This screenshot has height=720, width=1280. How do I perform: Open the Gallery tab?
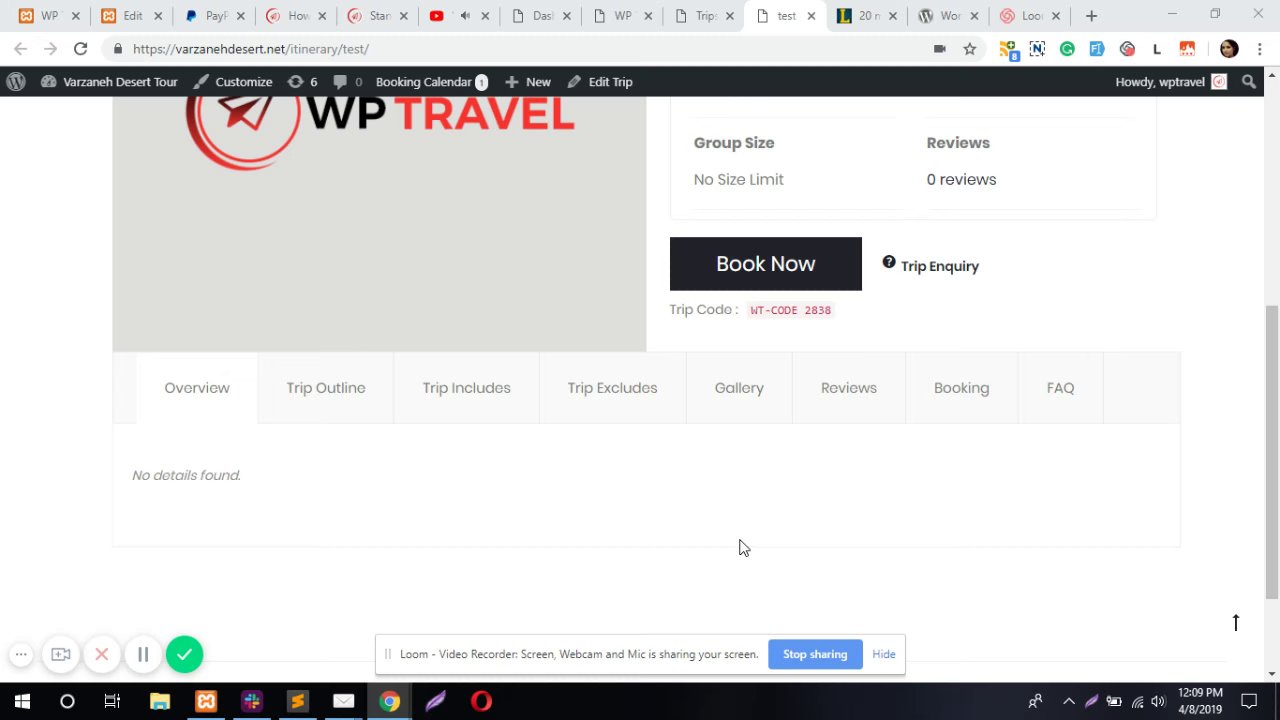click(739, 388)
